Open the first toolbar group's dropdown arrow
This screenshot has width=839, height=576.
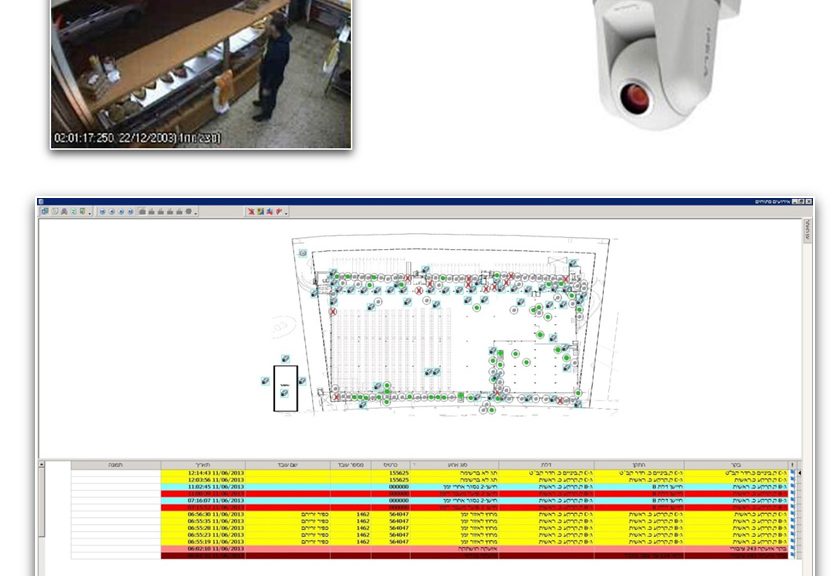tap(90, 213)
